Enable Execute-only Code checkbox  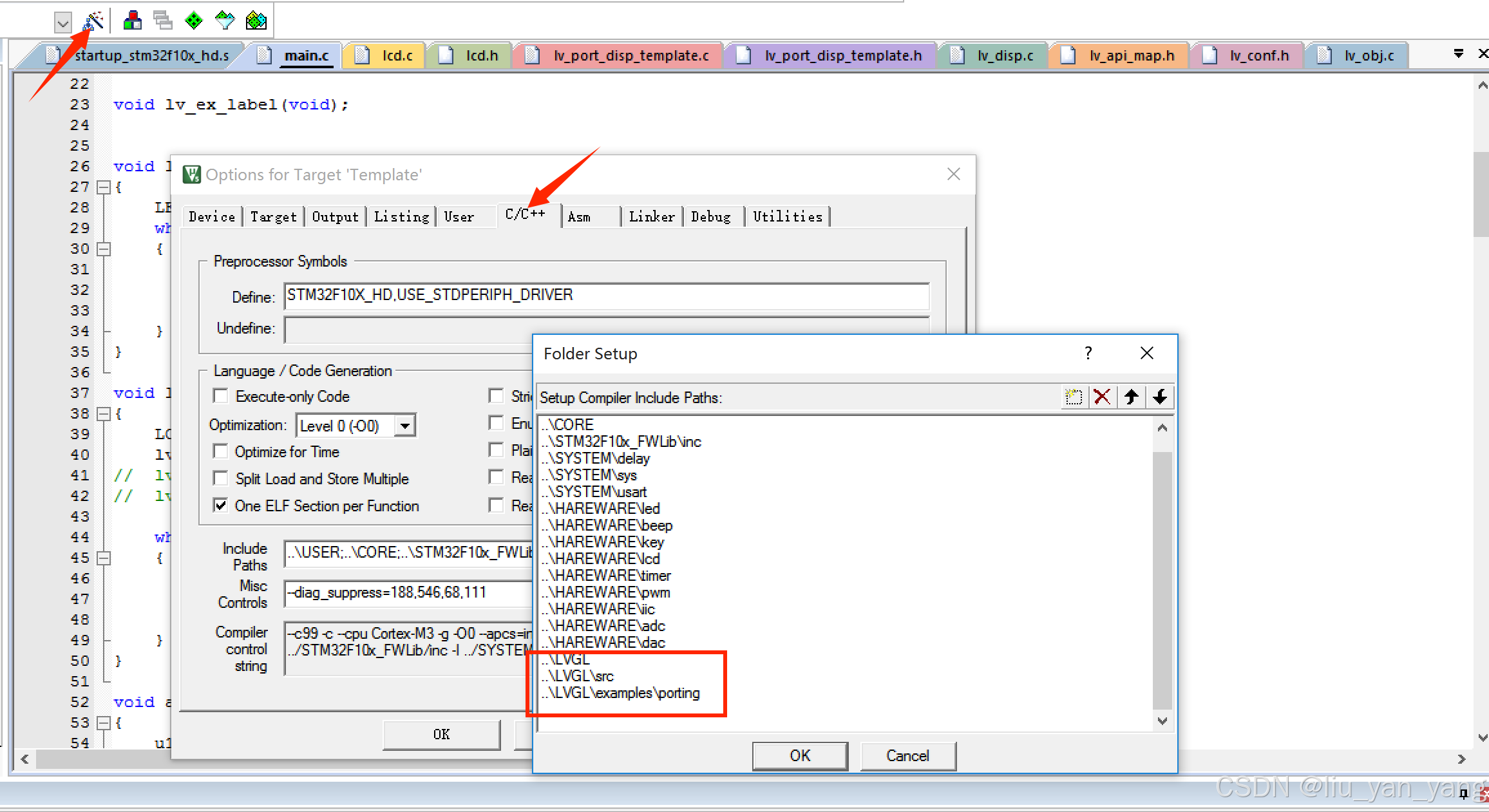click(221, 395)
